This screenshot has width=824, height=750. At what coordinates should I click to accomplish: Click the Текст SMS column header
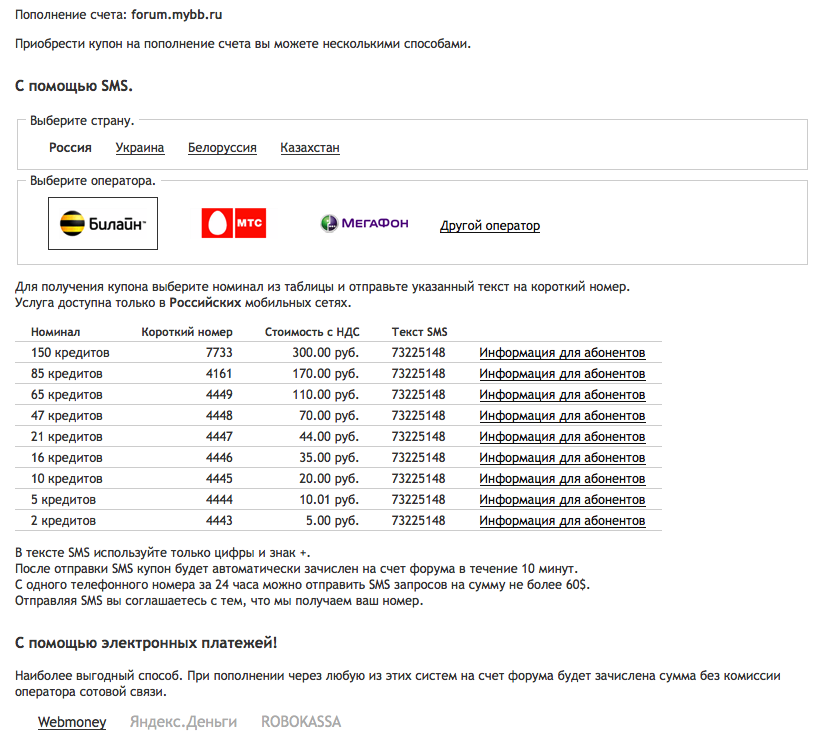point(419,332)
